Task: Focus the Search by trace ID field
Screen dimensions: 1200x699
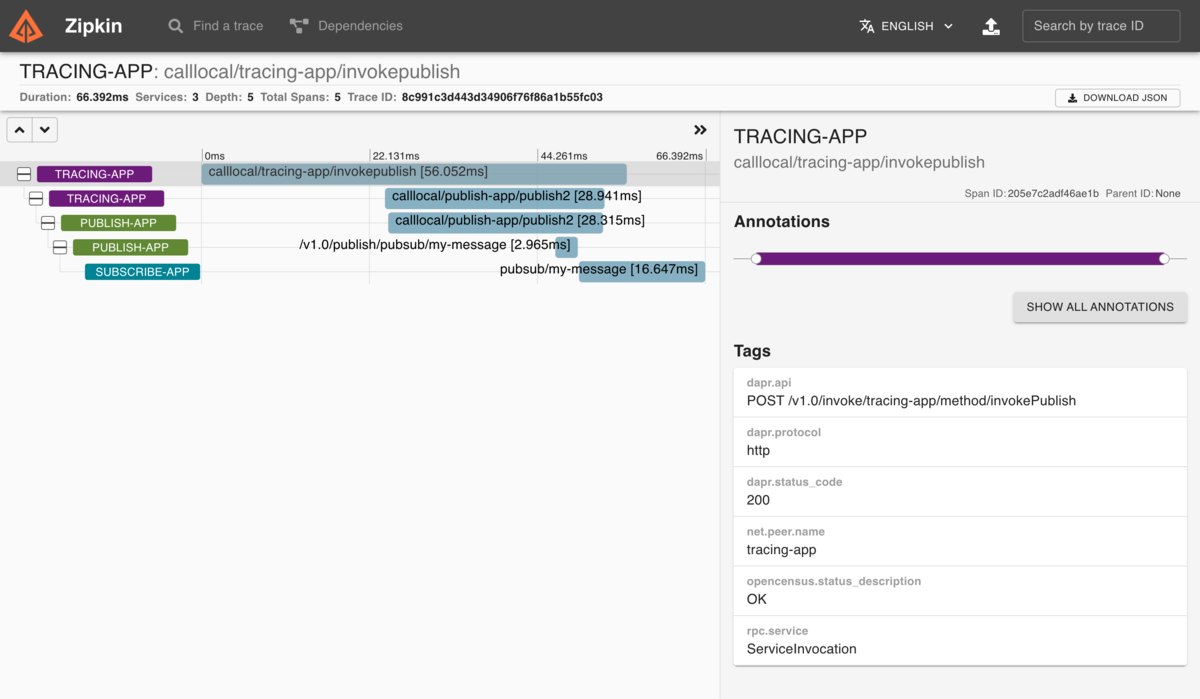Action: point(1101,26)
